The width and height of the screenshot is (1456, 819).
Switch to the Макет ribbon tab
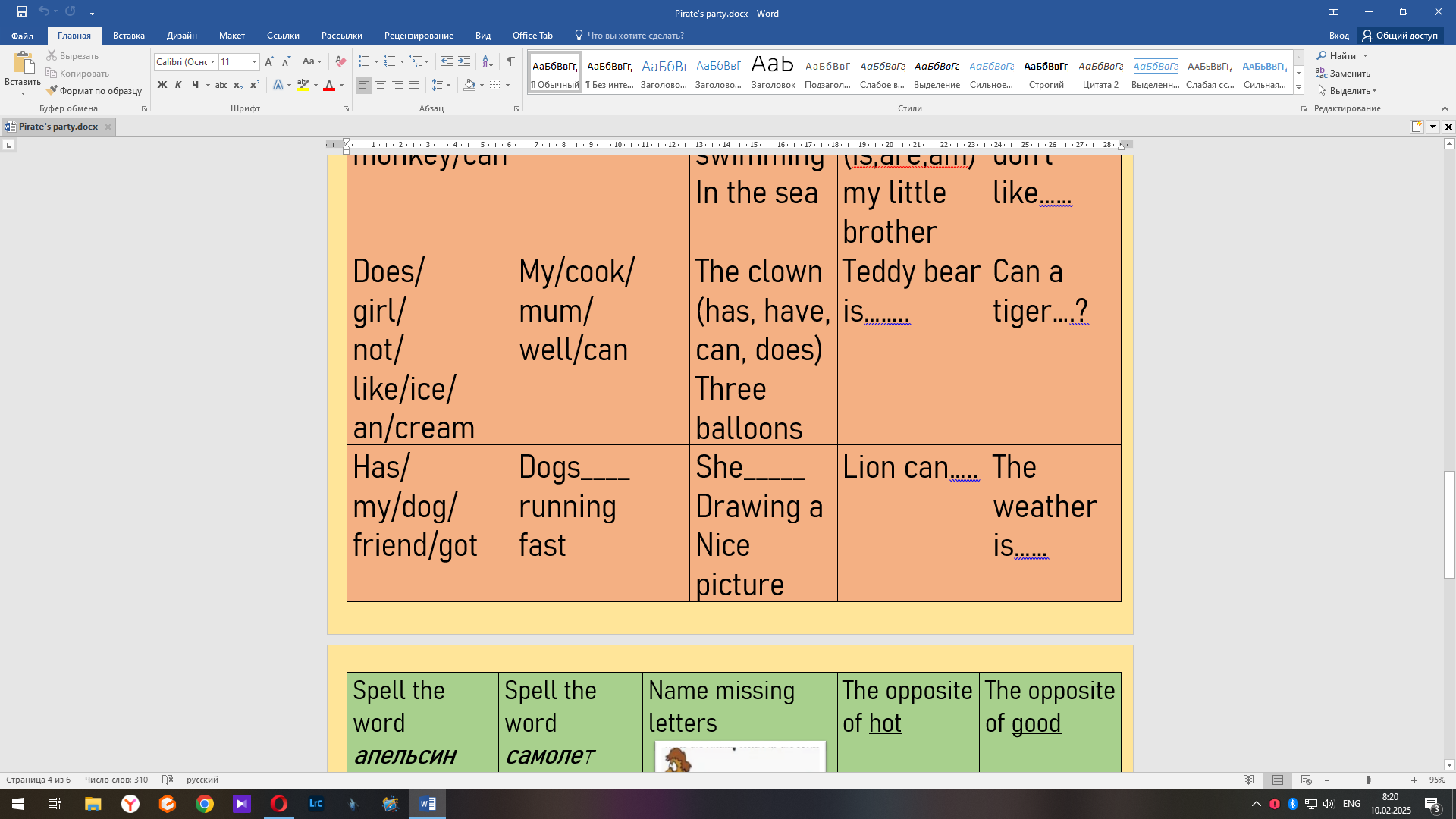(232, 35)
